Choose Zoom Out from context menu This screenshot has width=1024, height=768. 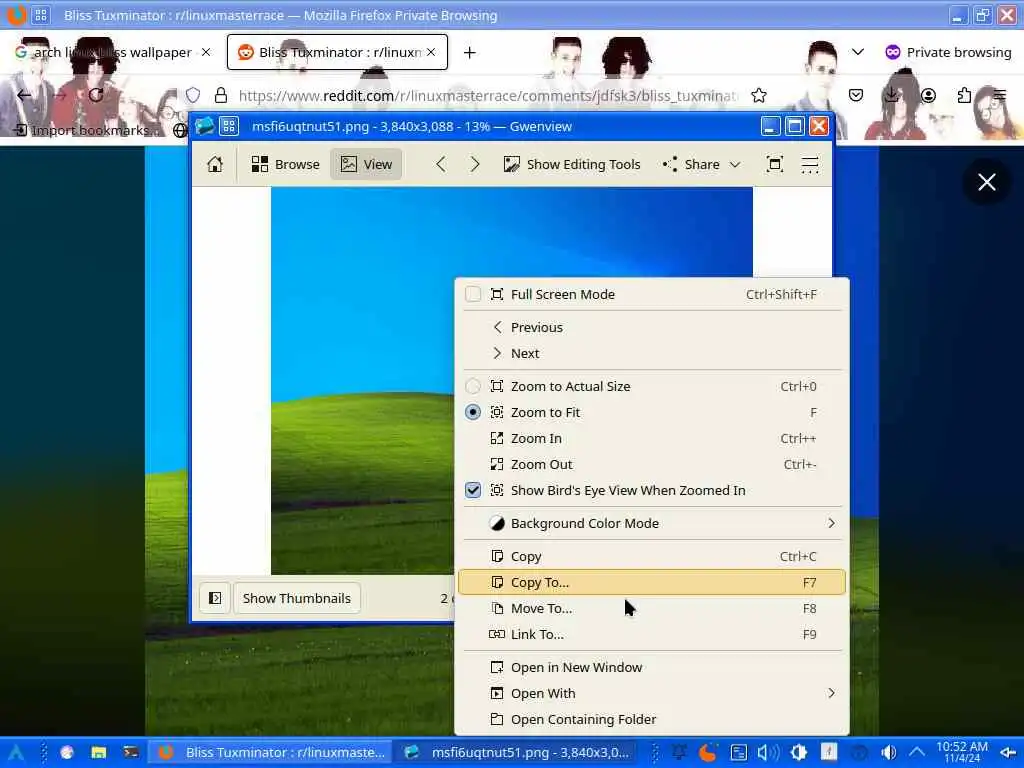(653, 464)
